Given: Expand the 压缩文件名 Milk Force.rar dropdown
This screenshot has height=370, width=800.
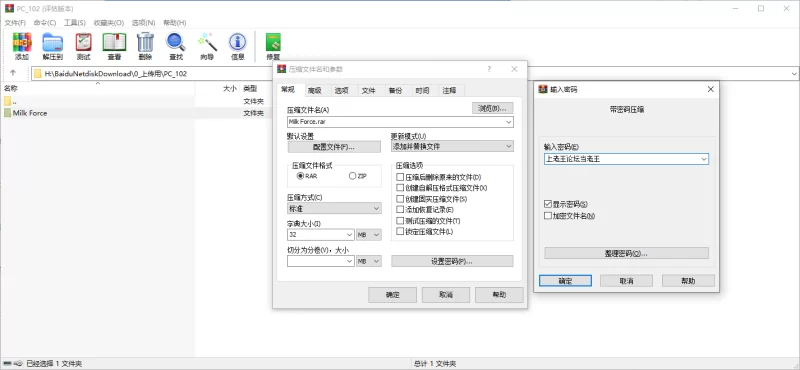Looking at the screenshot, I should point(509,122).
